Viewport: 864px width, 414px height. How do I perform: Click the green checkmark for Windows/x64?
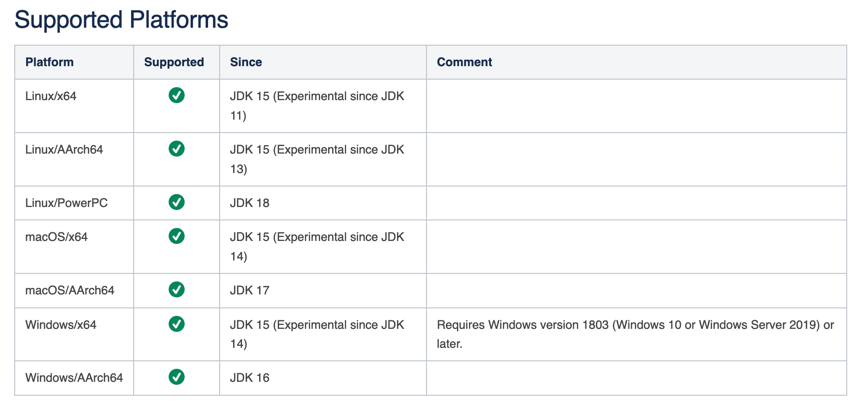[176, 324]
